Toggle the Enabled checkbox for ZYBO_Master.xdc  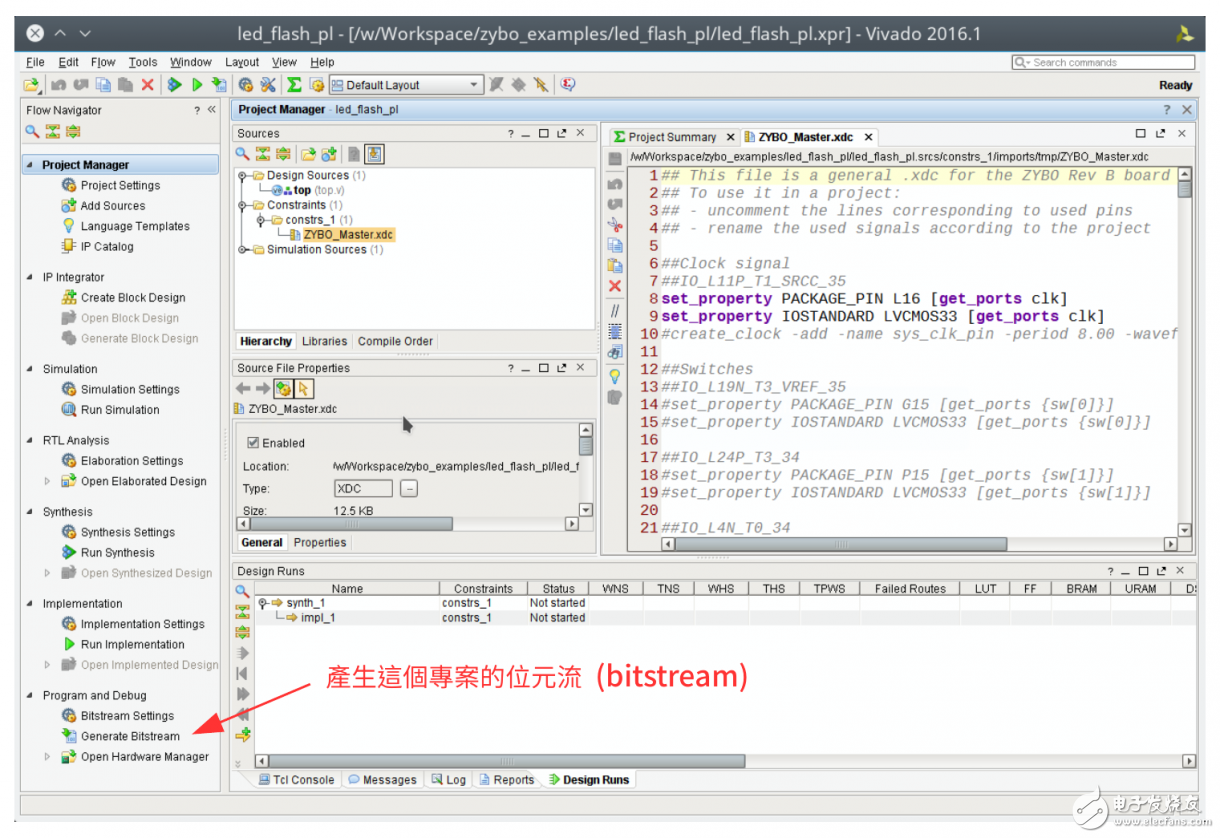point(253,443)
